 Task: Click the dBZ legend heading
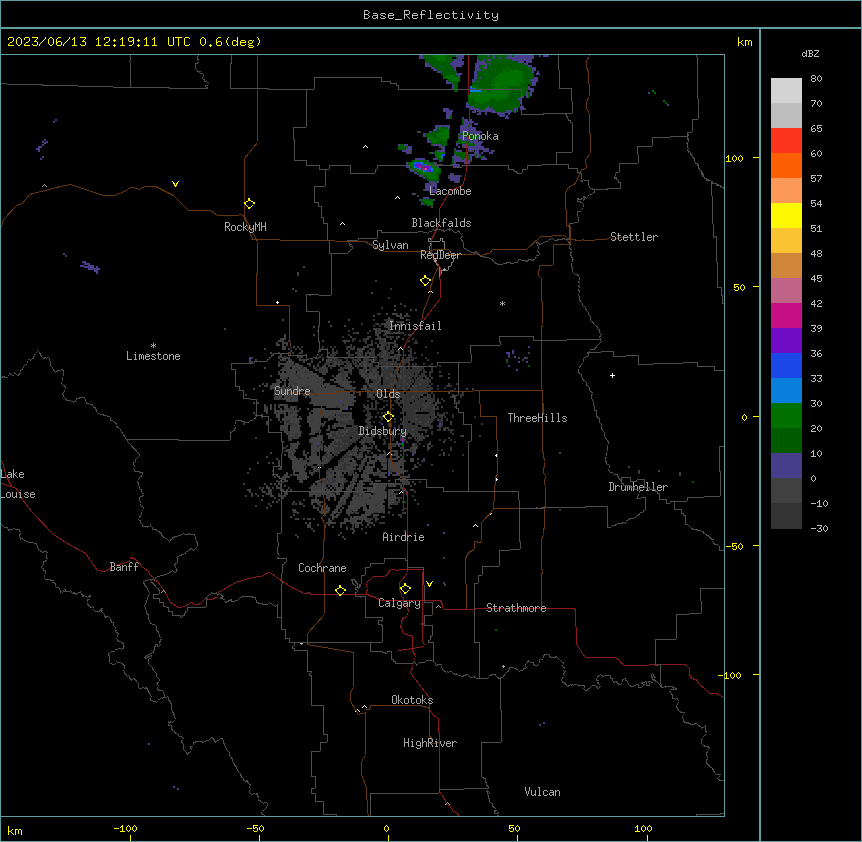[810, 53]
